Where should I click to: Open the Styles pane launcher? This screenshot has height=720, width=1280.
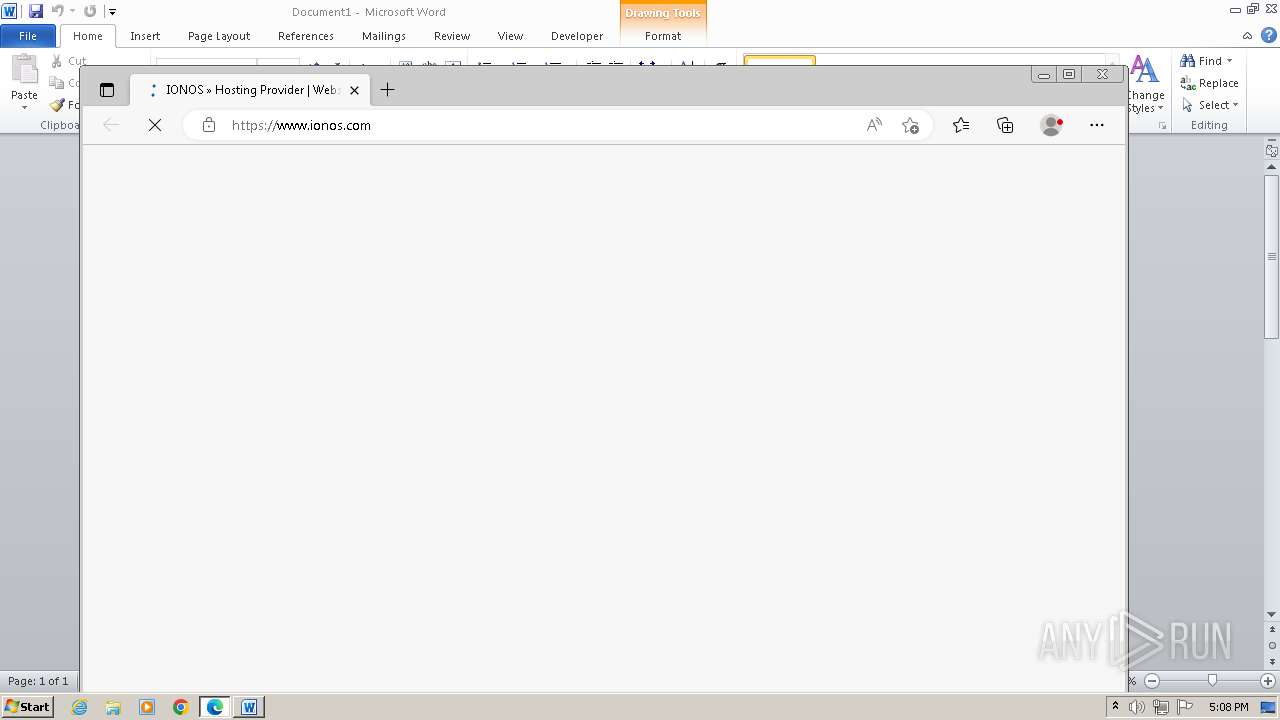pyautogui.click(x=1162, y=126)
